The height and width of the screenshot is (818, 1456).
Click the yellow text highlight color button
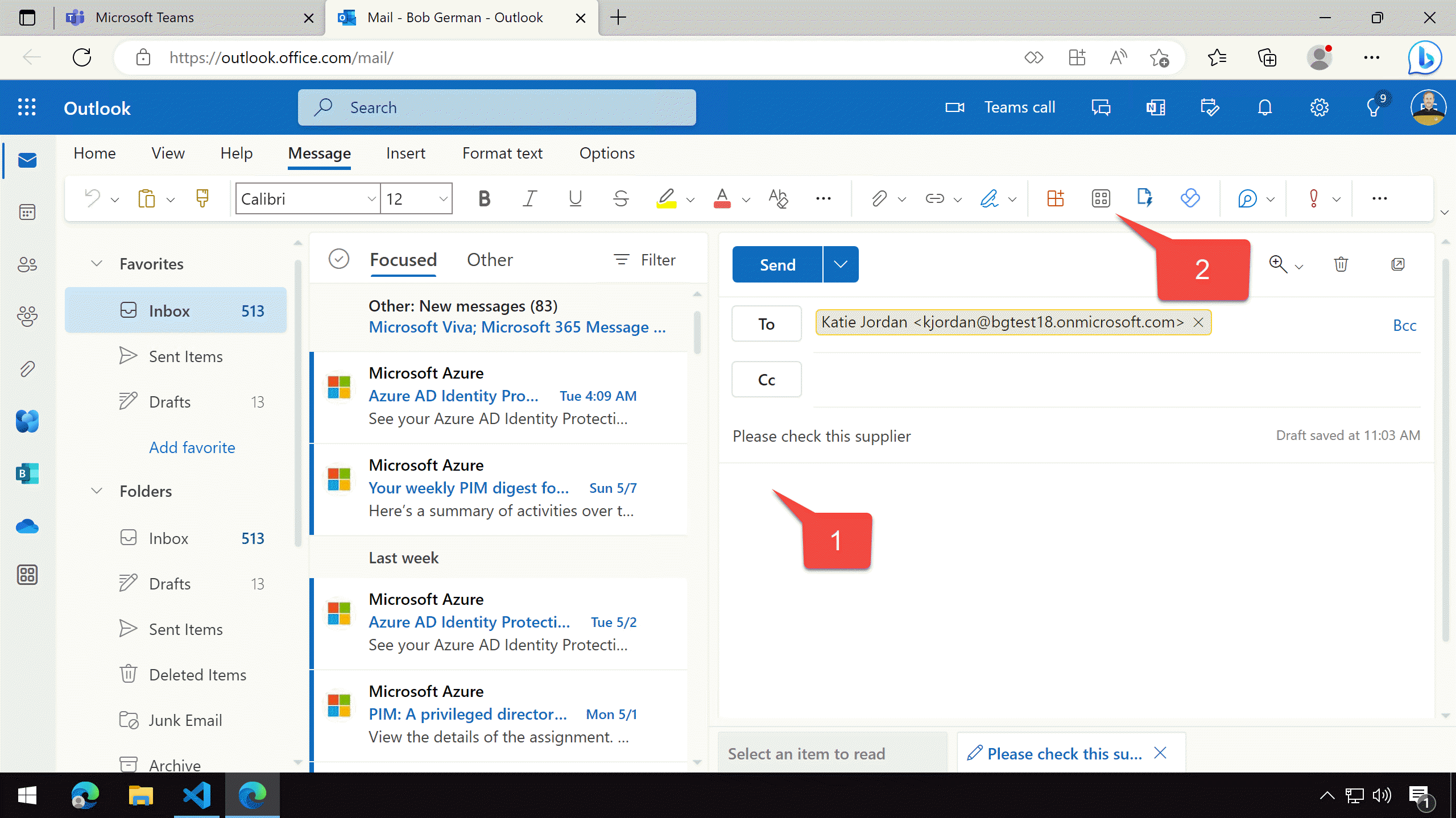(666, 198)
